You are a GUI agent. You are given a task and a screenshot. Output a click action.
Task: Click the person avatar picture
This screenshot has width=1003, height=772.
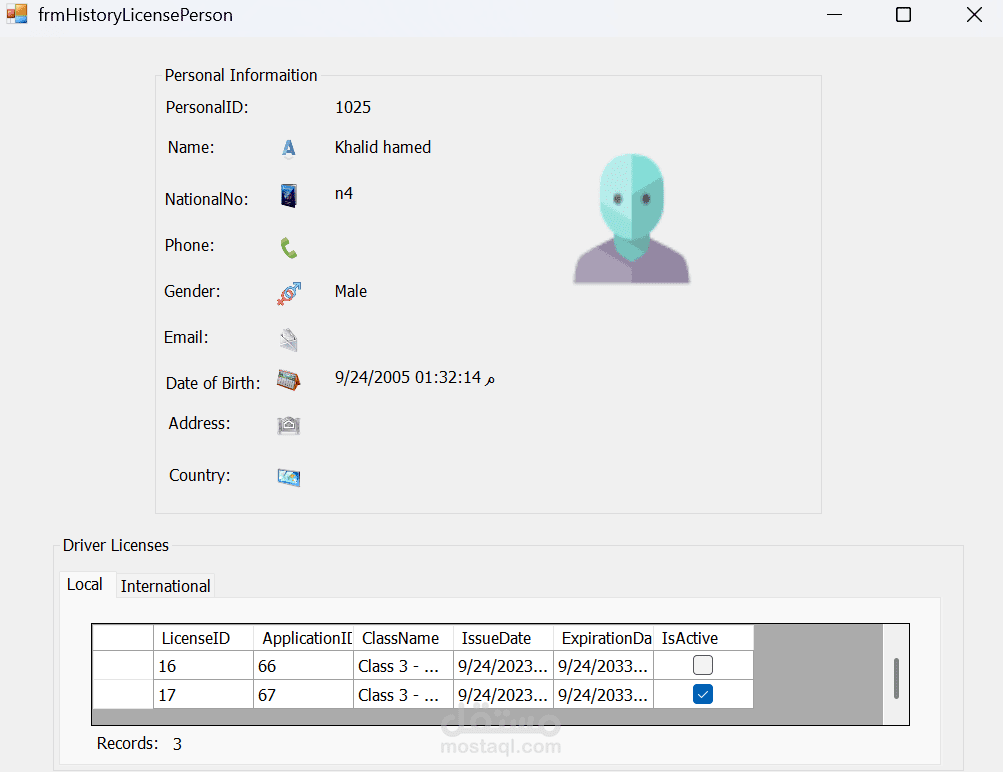pos(631,219)
